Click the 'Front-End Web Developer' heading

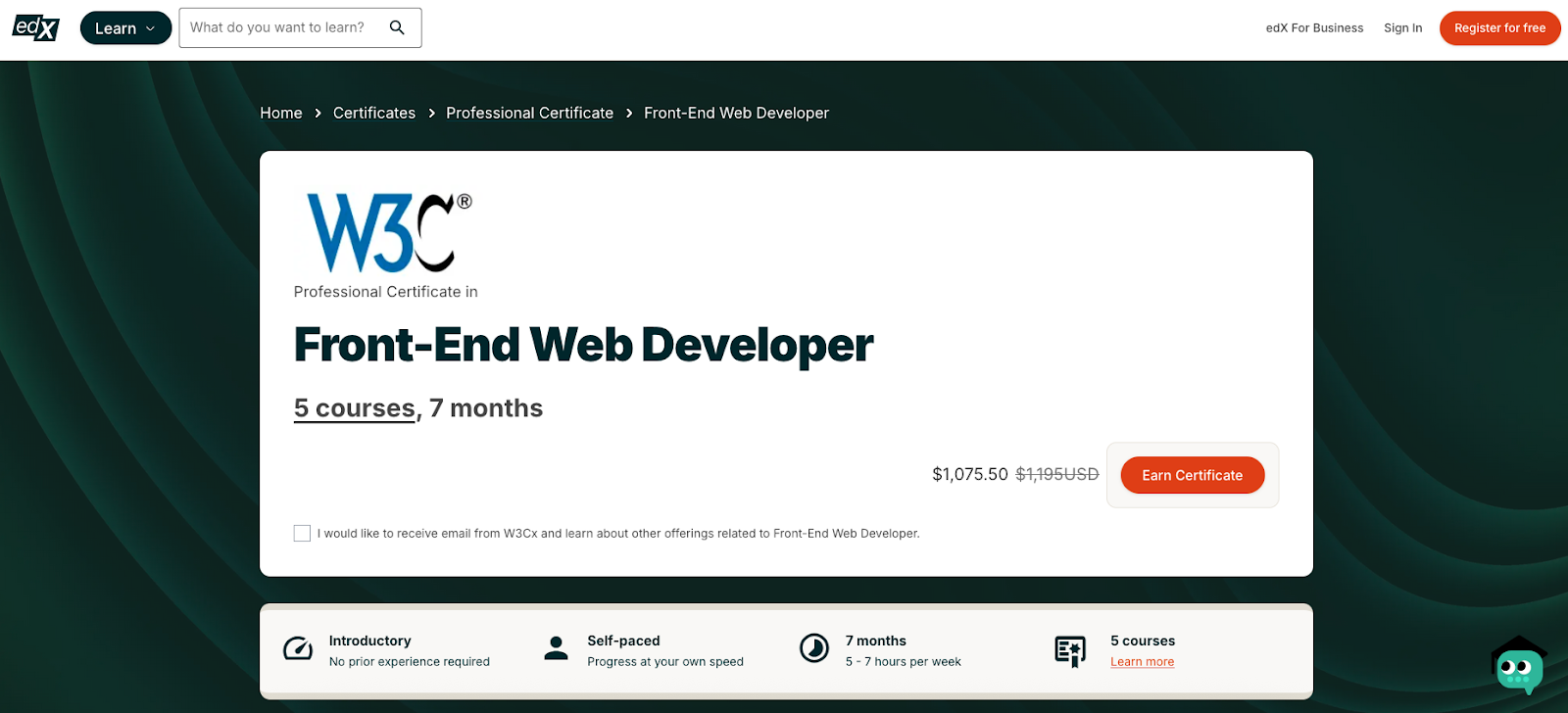[x=583, y=345]
